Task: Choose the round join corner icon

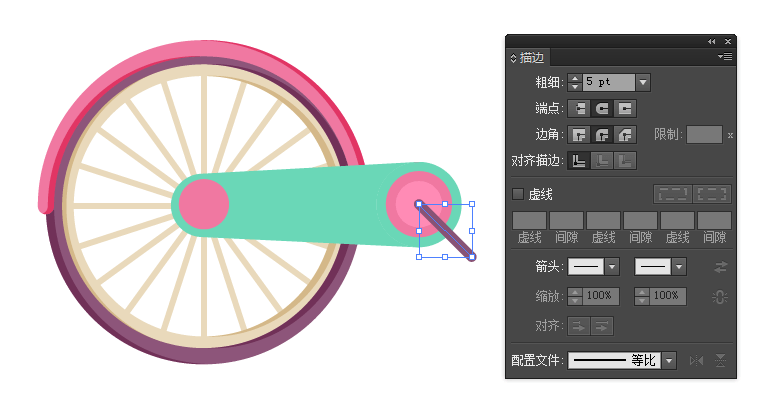Action: tap(602, 134)
